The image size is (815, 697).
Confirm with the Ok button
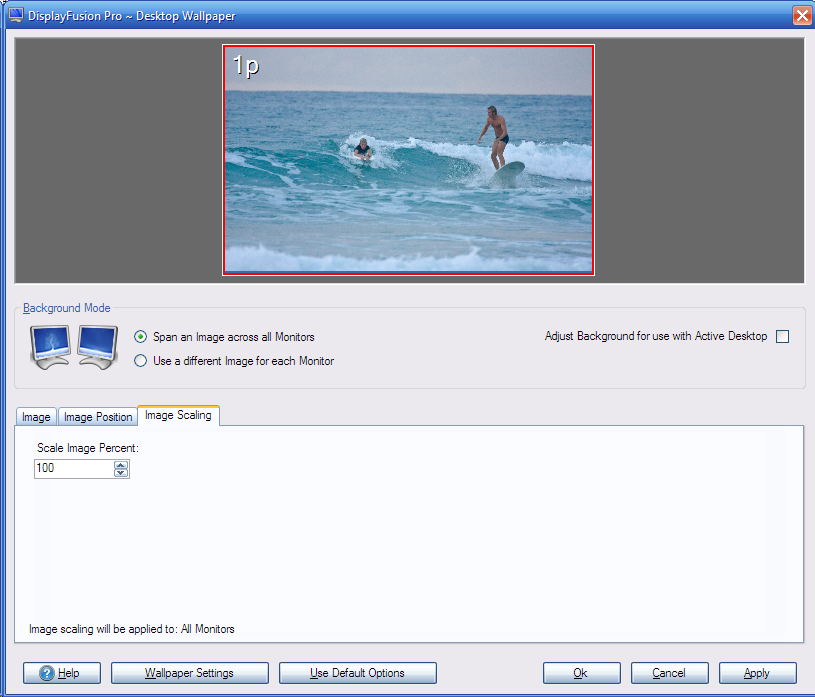tap(581, 673)
